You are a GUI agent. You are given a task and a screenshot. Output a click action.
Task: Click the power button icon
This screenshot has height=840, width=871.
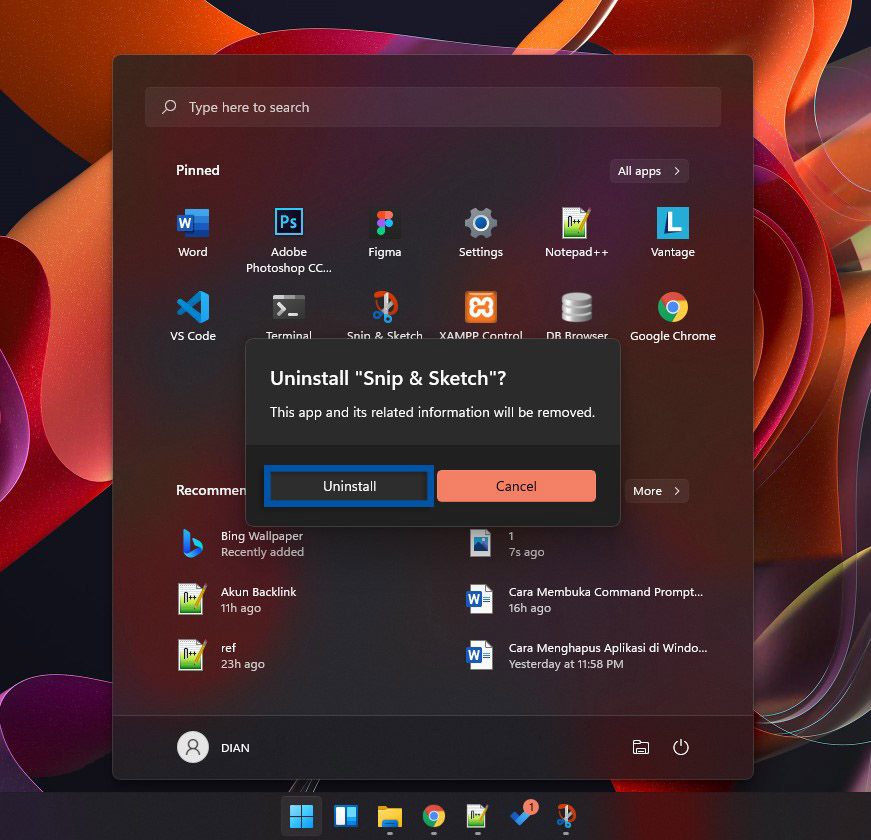681,747
